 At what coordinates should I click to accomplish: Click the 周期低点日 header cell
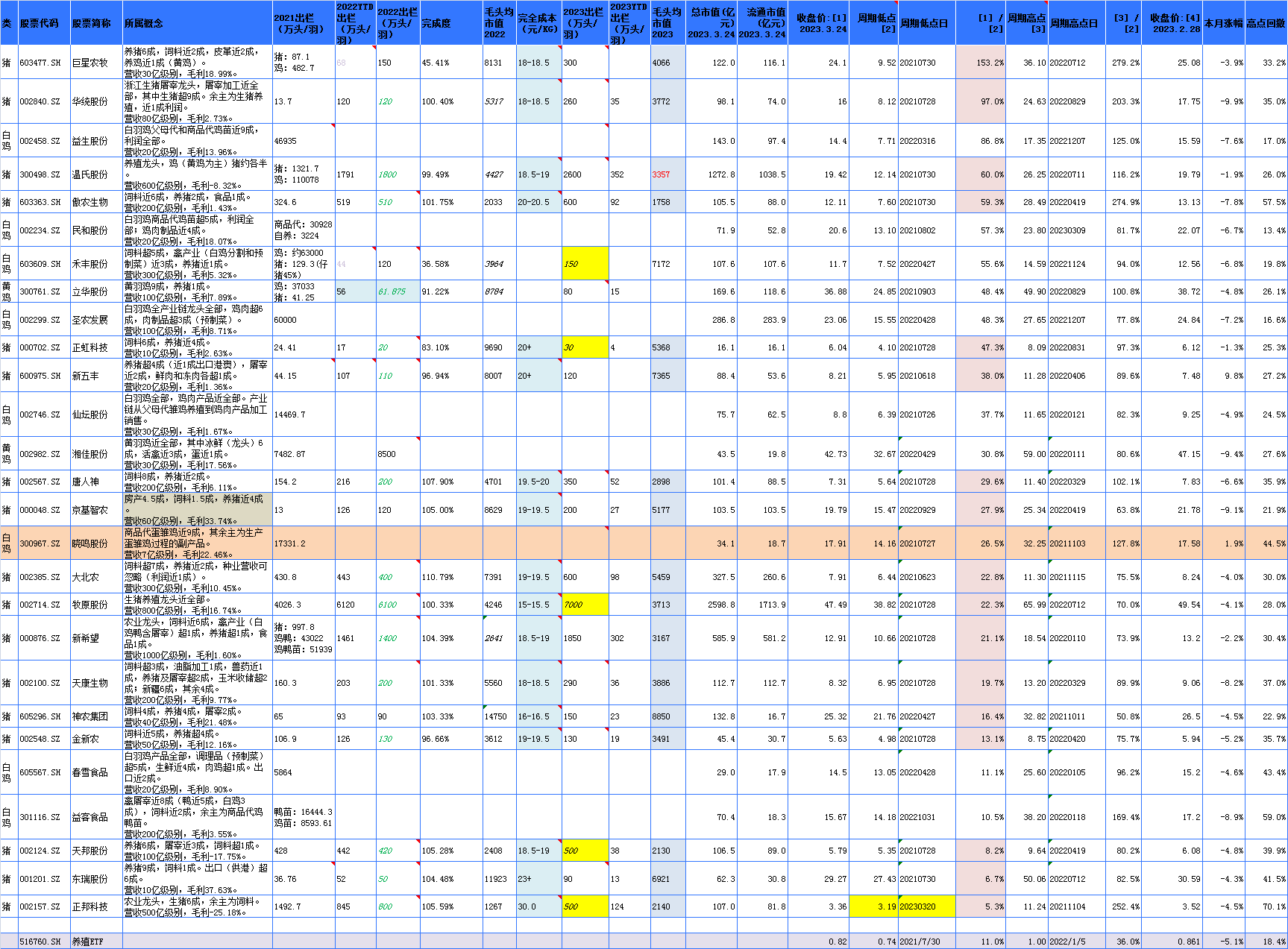(x=926, y=23)
